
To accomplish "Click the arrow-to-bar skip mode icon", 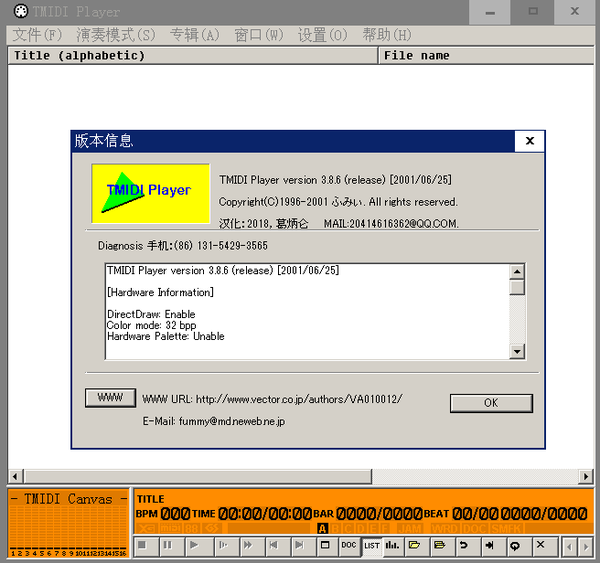I will (492, 546).
